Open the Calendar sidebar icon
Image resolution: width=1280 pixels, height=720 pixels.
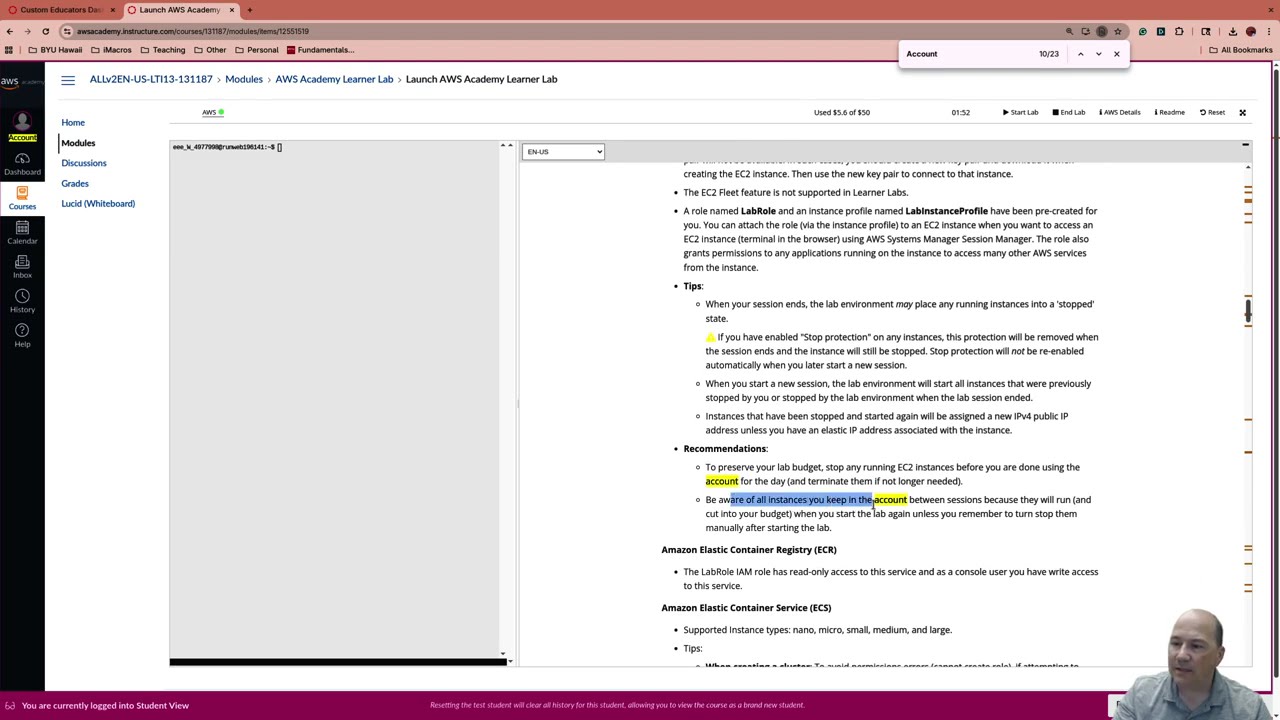[22, 233]
